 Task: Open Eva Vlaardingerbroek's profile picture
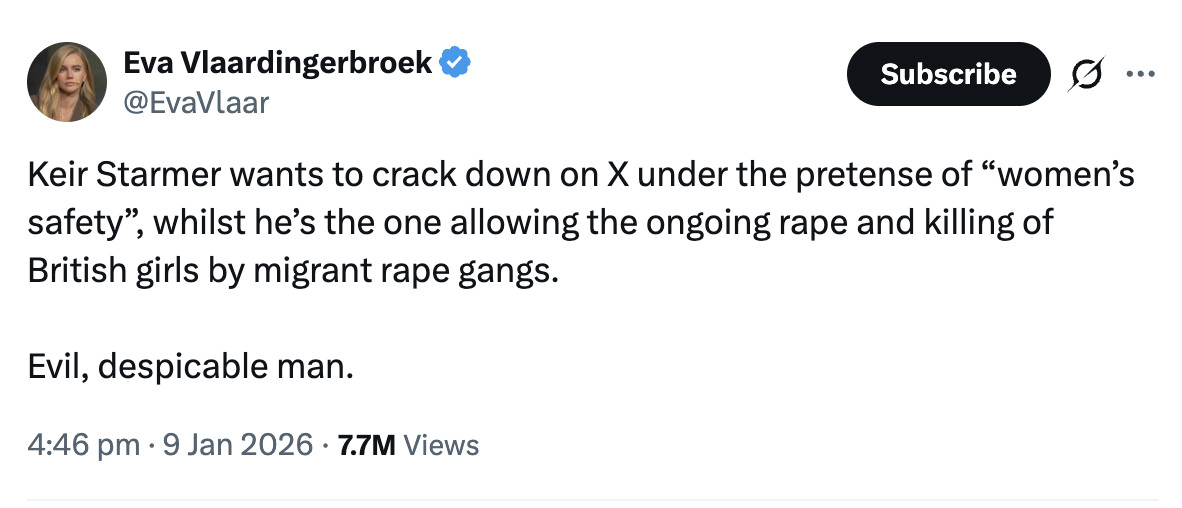coord(67,82)
